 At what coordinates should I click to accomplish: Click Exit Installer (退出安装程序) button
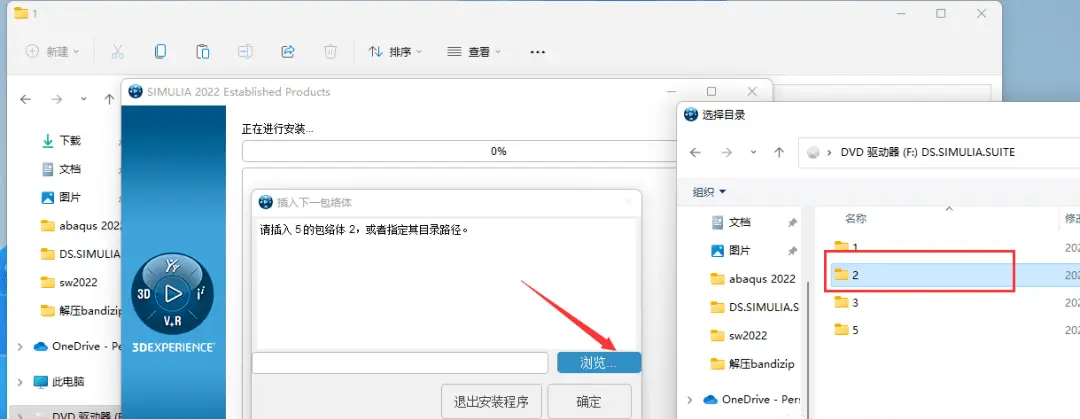click(x=491, y=402)
